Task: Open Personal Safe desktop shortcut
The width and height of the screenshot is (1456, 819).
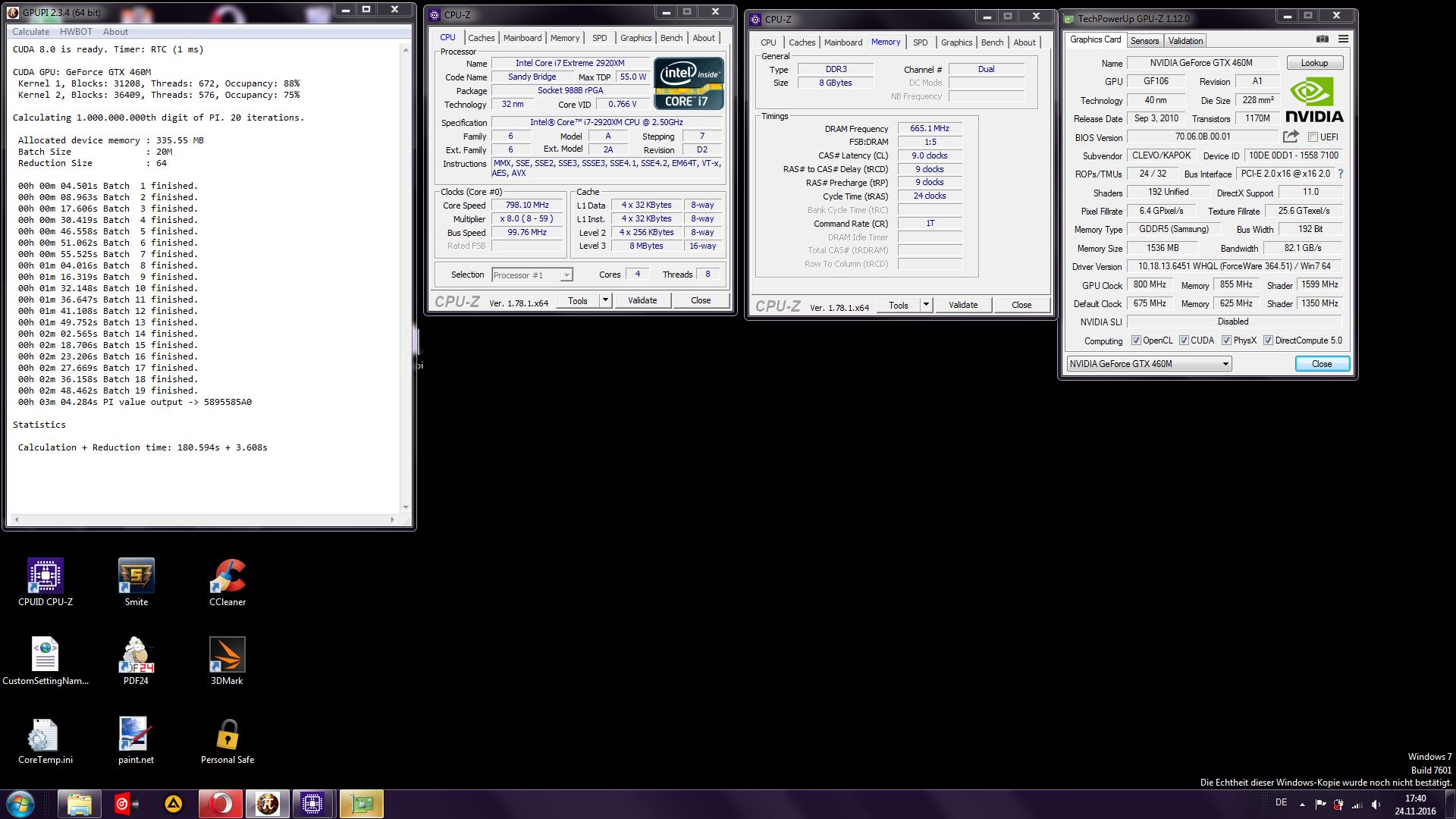Action: click(x=227, y=740)
